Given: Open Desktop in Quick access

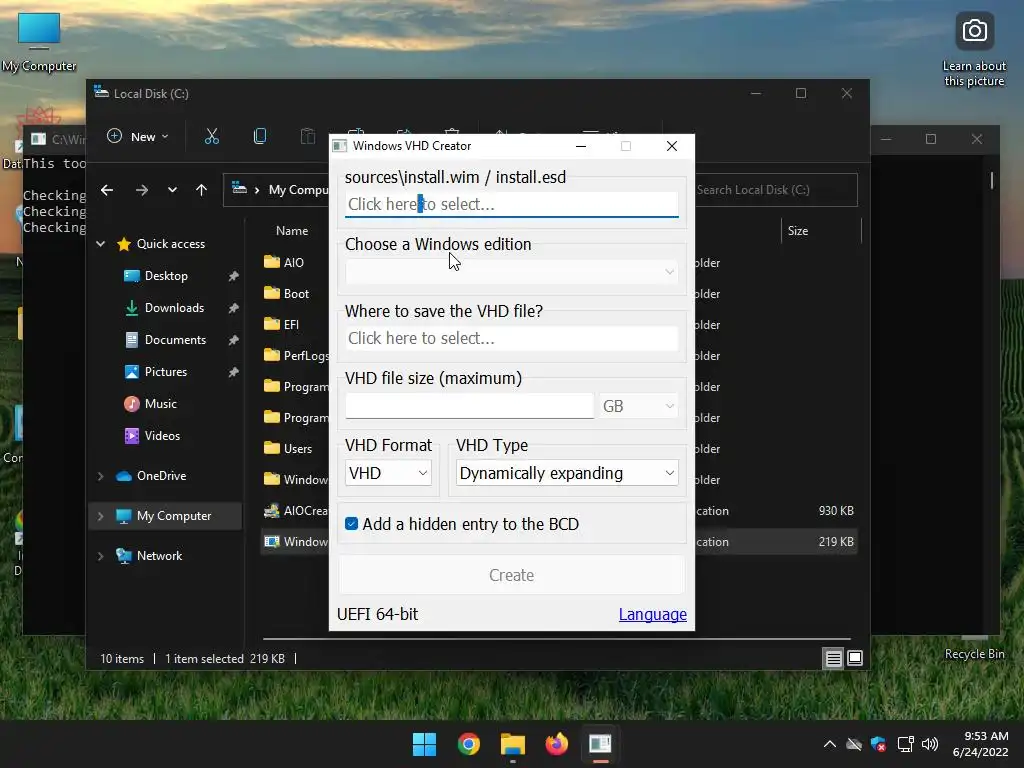Looking at the screenshot, I should point(166,276).
